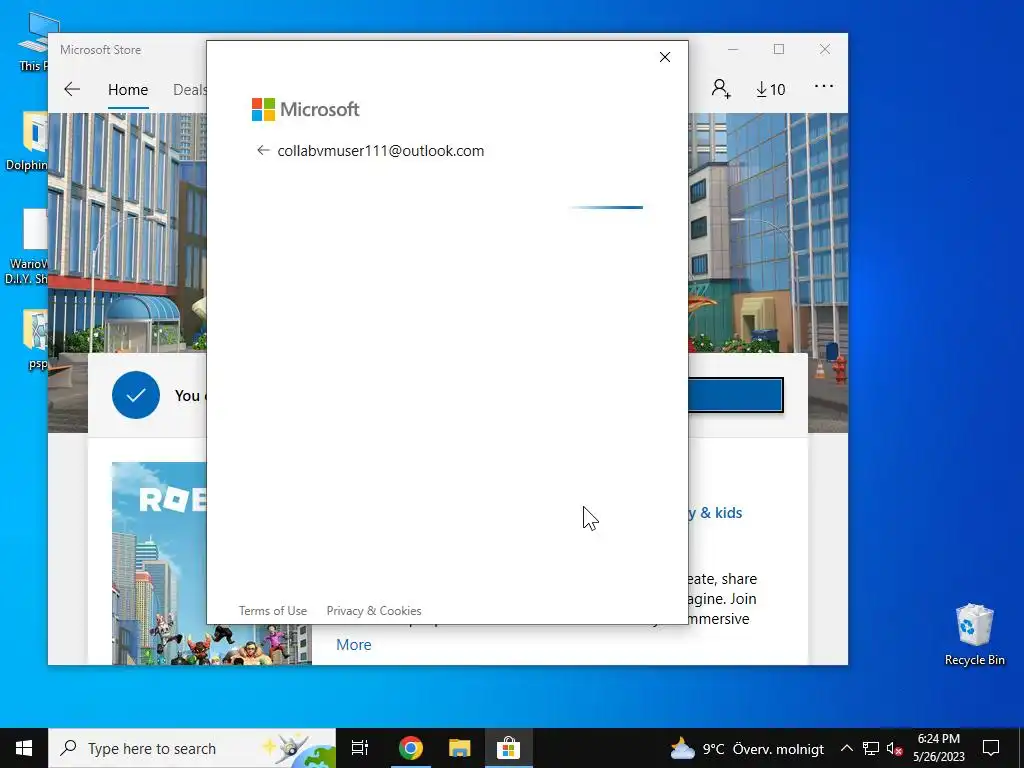Open the notification action center
The height and width of the screenshot is (768, 1024).
click(x=991, y=748)
